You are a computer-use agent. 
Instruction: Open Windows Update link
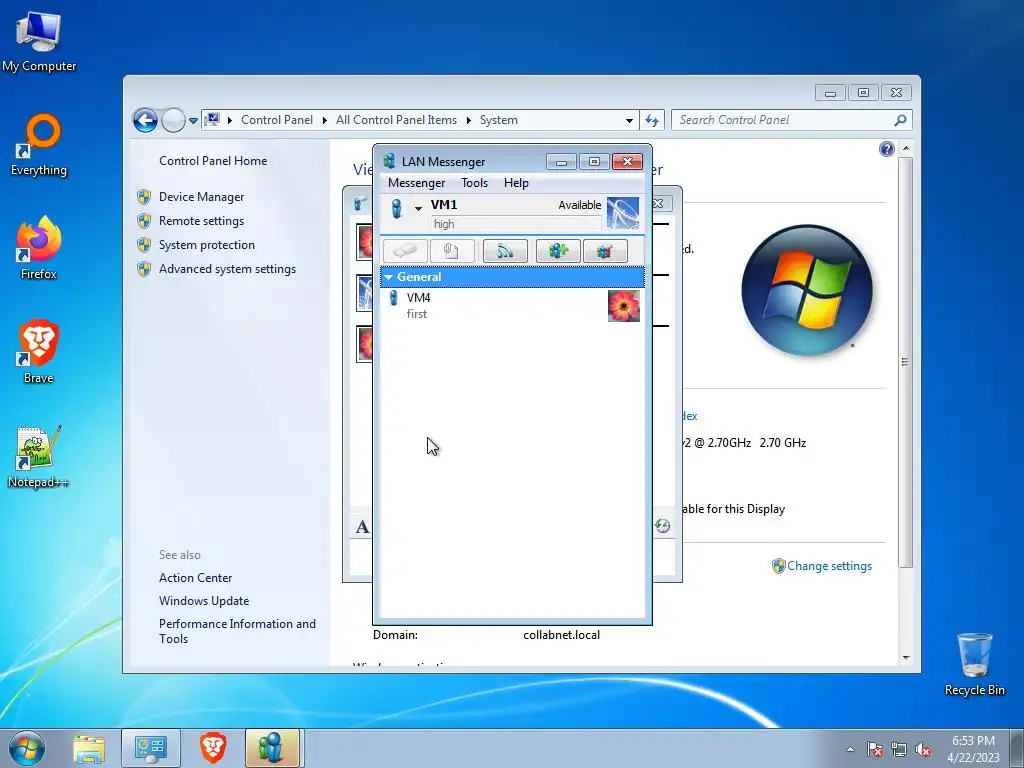pos(204,601)
